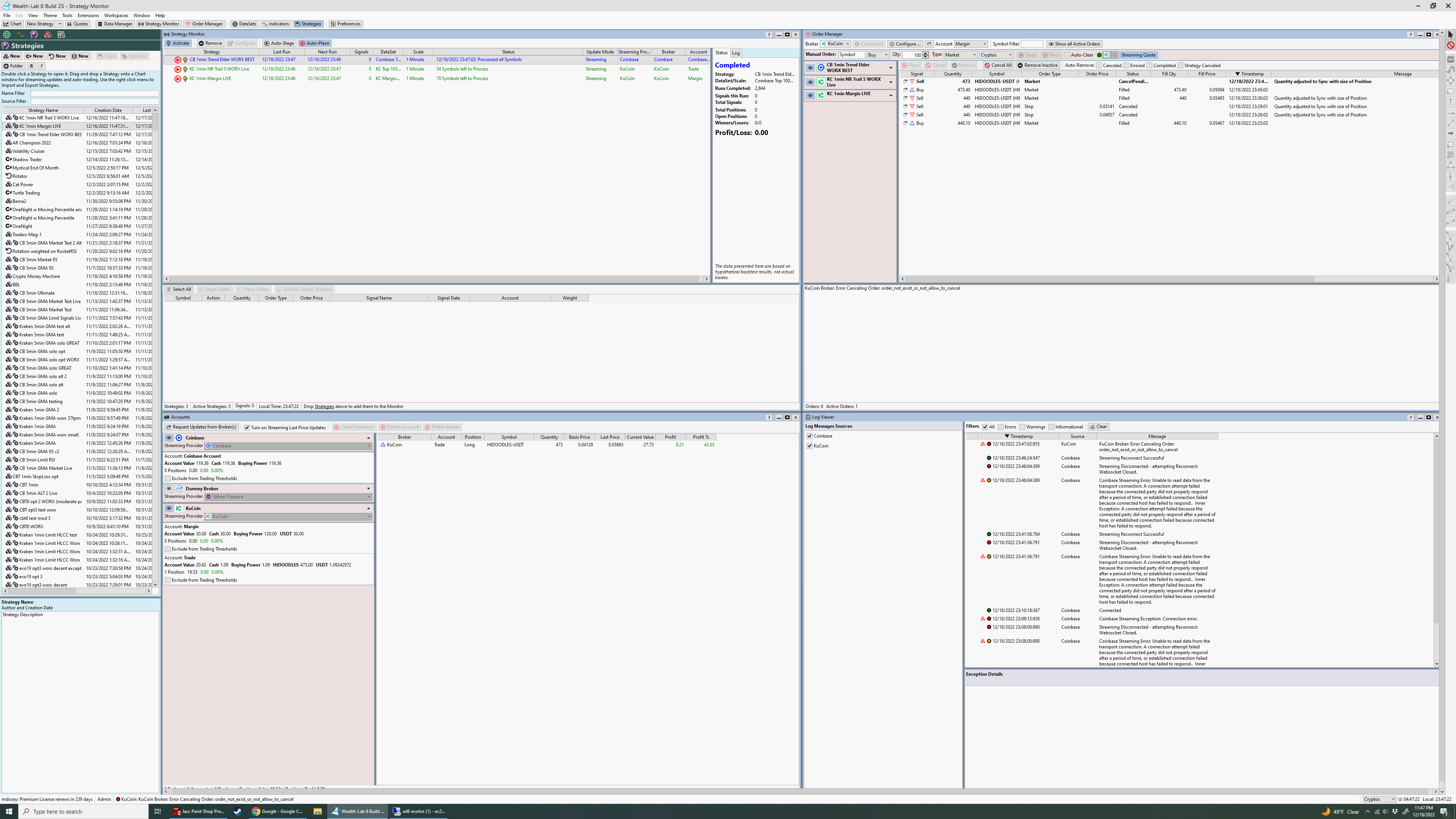Uncheck the Coinbase log message source
This screenshot has height=819, width=1456.
point(810,436)
